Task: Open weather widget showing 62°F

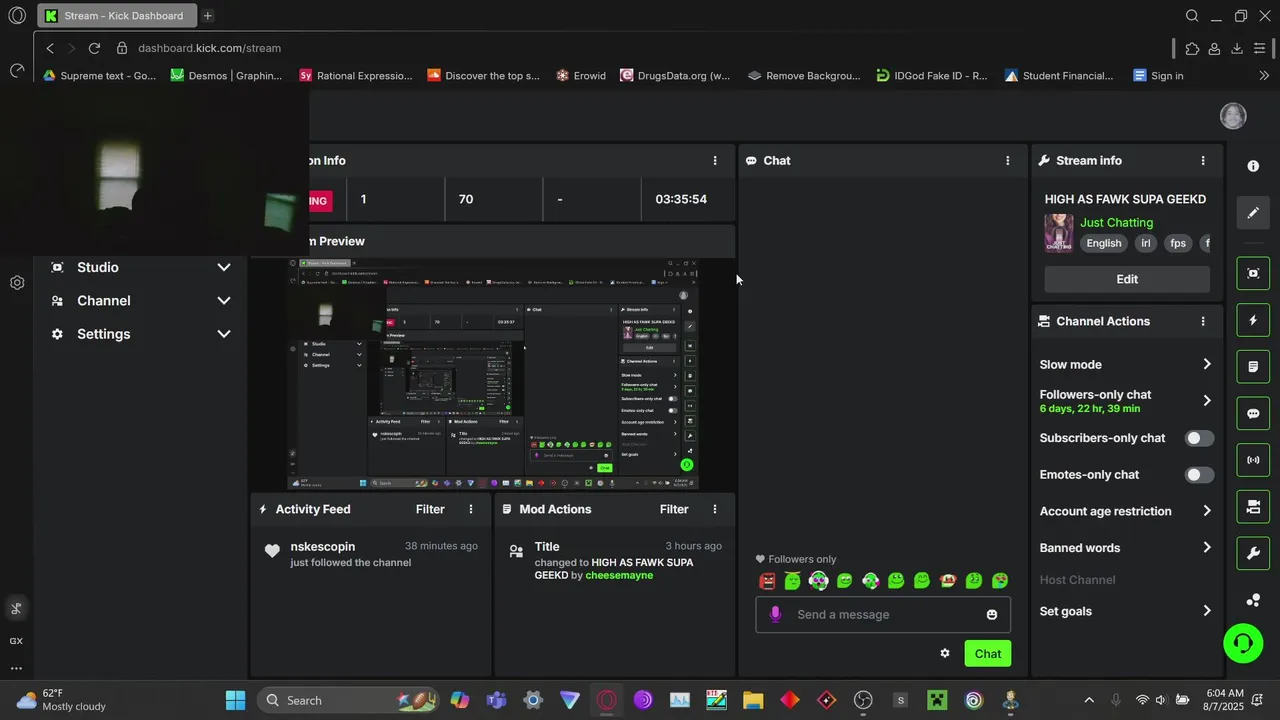Action: (62, 700)
